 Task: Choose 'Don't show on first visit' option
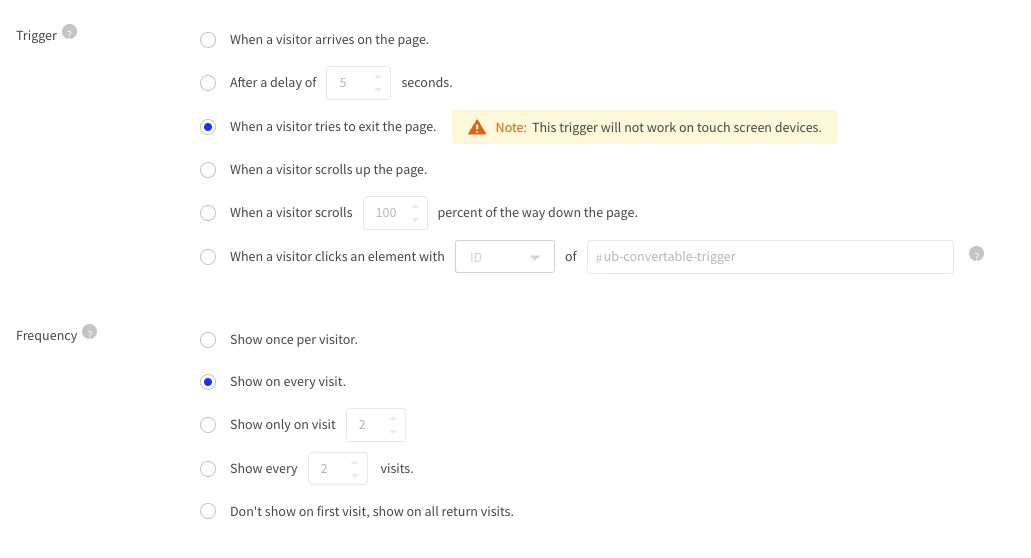point(208,512)
